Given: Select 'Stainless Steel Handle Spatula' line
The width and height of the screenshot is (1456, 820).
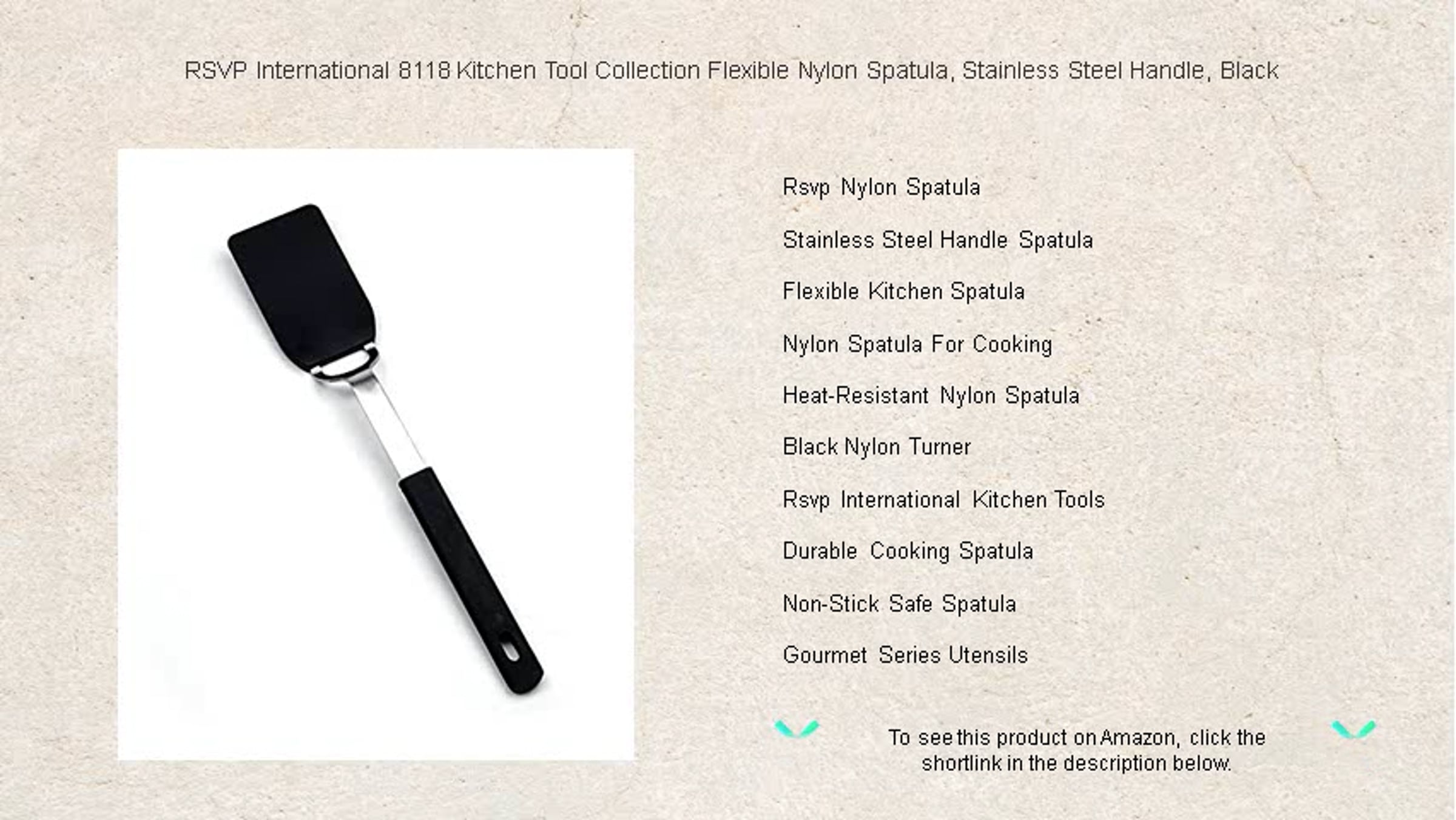Looking at the screenshot, I should pyautogui.click(x=937, y=240).
